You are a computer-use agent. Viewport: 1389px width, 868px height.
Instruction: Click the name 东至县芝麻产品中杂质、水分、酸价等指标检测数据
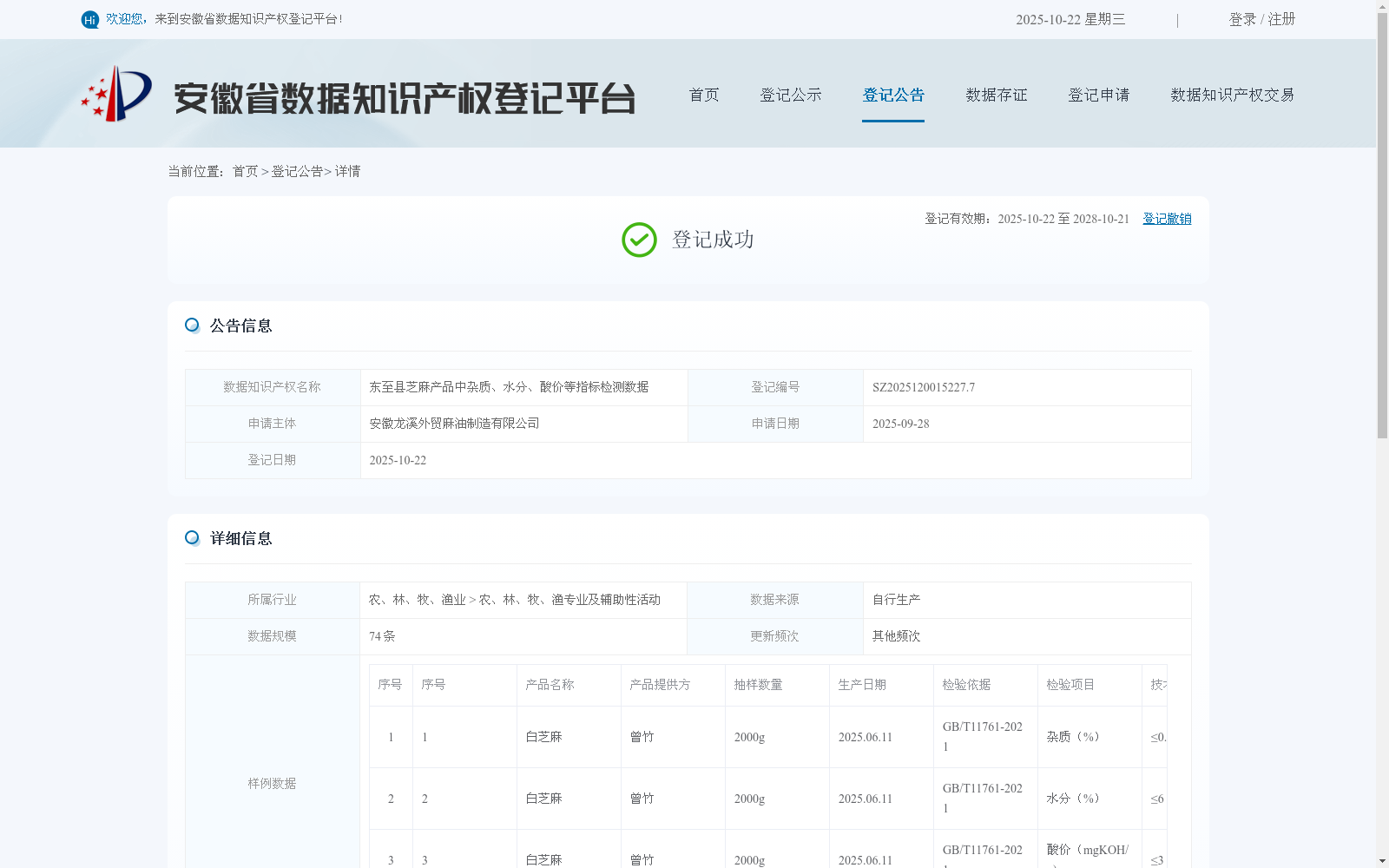click(509, 387)
